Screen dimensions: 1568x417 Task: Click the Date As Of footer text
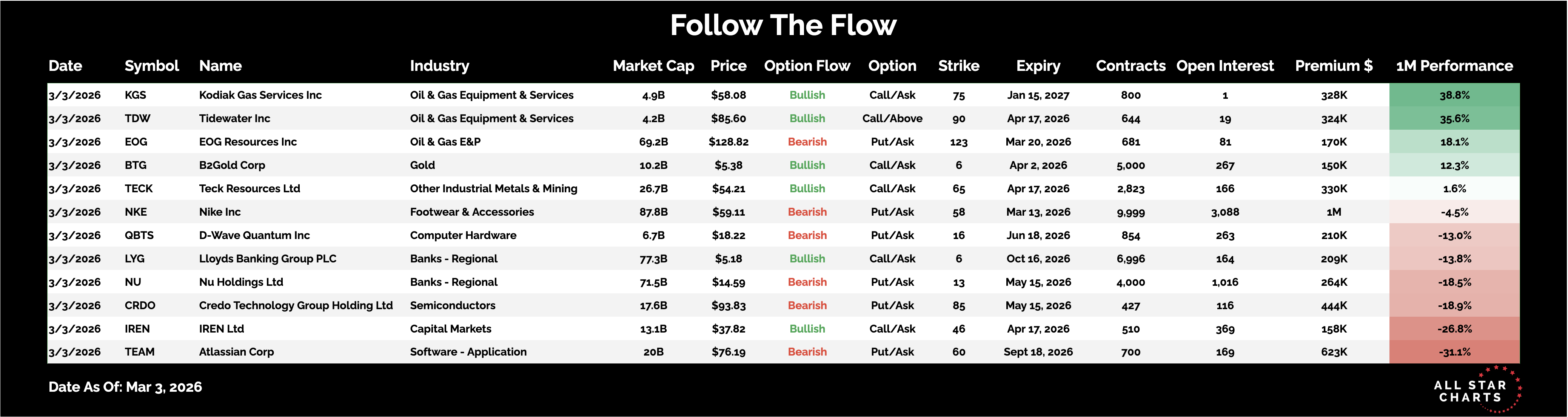pyautogui.click(x=125, y=387)
